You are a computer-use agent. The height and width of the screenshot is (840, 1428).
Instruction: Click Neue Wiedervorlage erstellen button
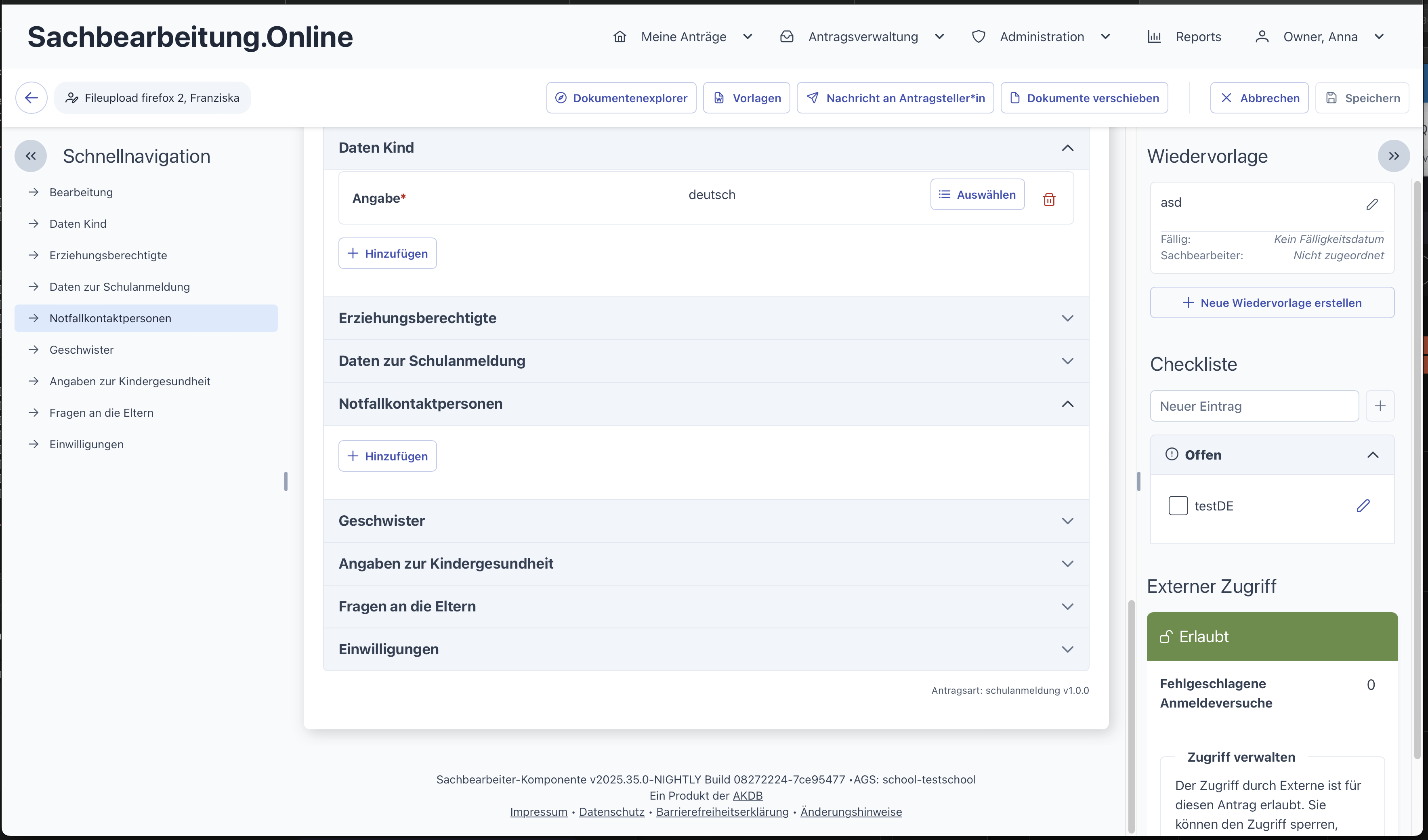(1272, 302)
